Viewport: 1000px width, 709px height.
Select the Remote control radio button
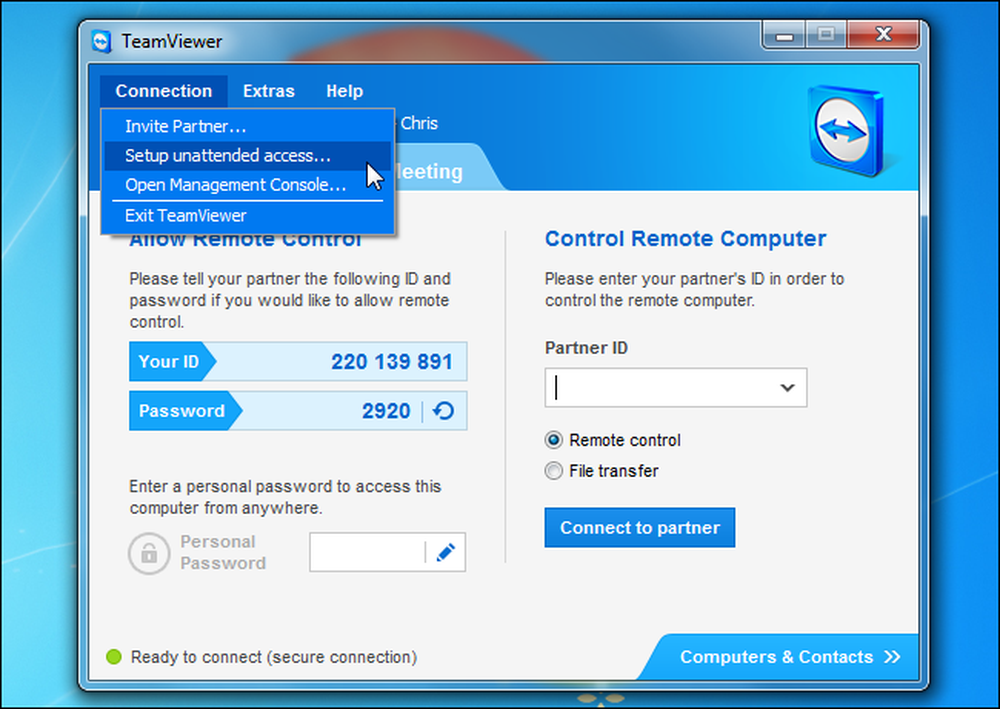click(554, 440)
